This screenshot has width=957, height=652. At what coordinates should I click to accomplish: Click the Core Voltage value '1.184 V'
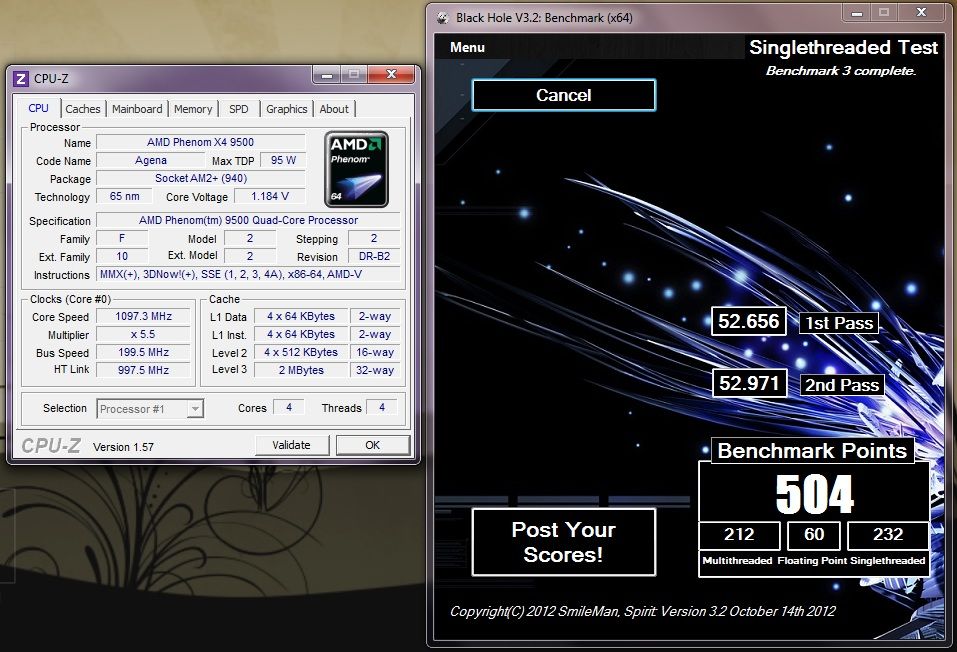coord(270,197)
